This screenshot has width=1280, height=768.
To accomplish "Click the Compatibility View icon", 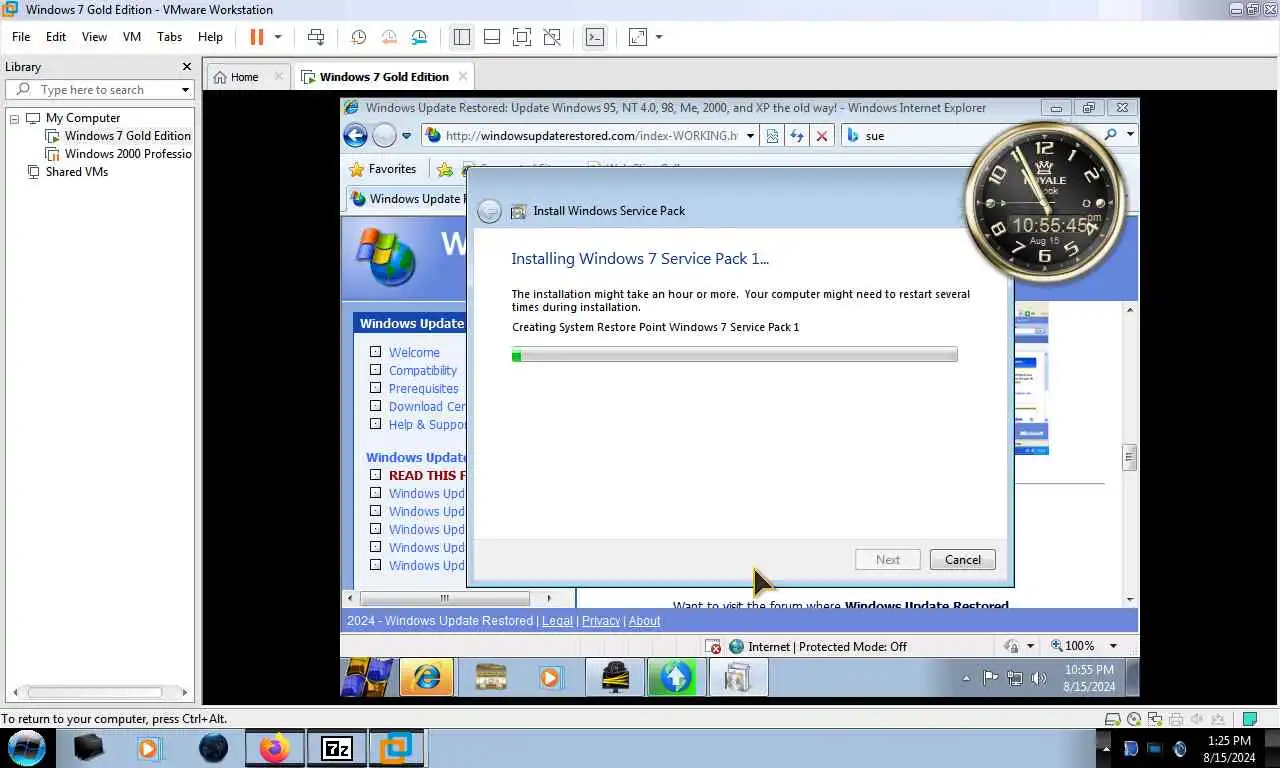I will click(x=772, y=136).
